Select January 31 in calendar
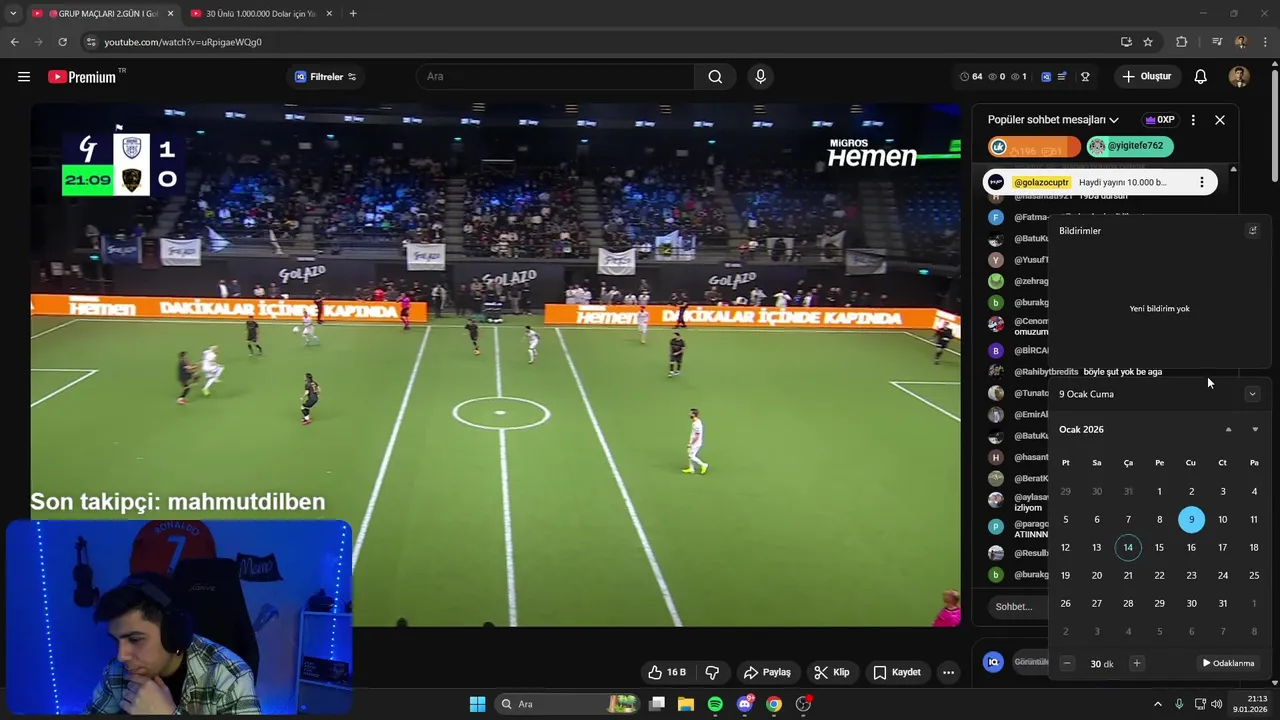 (x=1222, y=603)
